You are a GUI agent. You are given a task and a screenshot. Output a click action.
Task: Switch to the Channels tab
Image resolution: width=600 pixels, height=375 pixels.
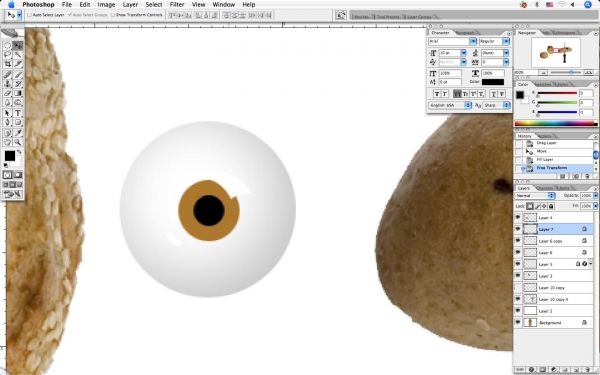[545, 188]
